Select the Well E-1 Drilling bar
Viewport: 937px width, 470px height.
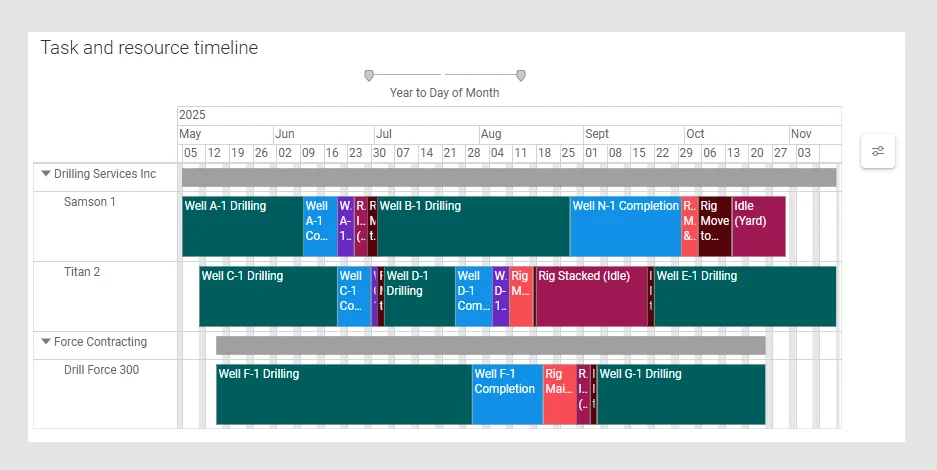[745, 297]
